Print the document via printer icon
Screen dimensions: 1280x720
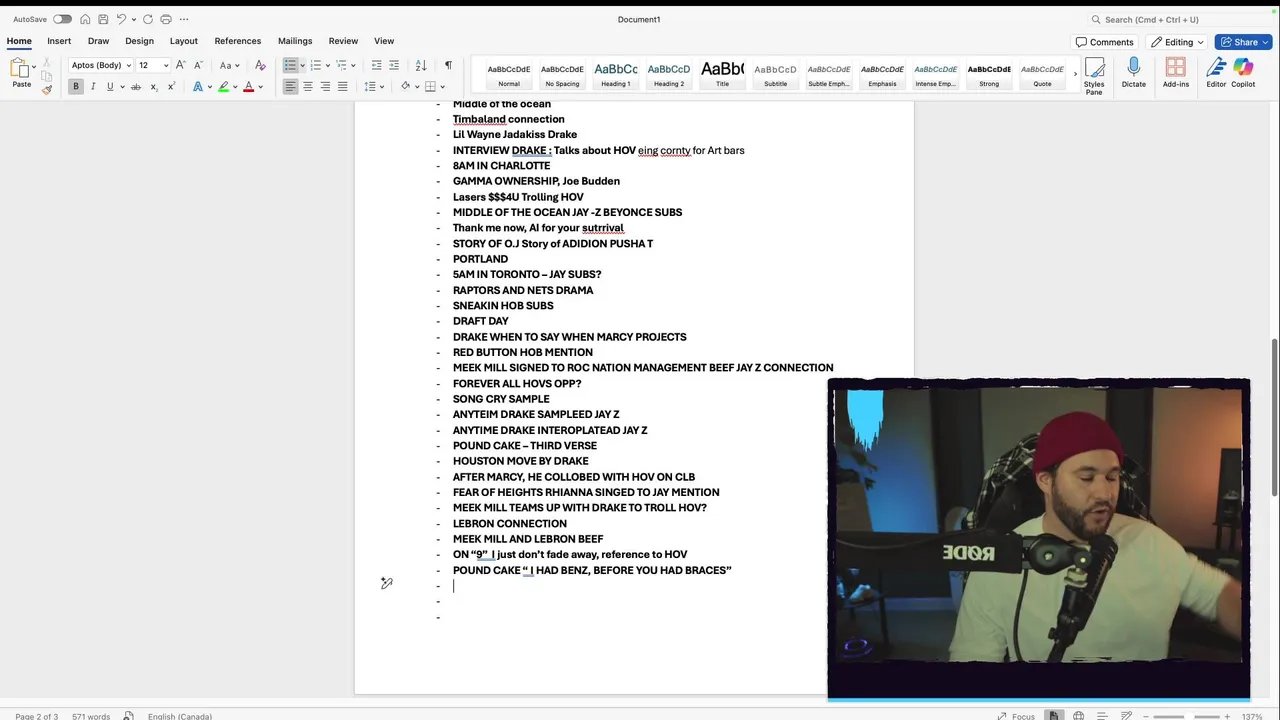(x=166, y=19)
